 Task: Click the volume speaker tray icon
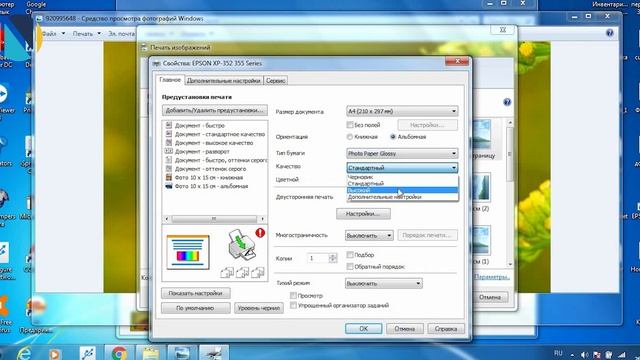click(x=584, y=355)
